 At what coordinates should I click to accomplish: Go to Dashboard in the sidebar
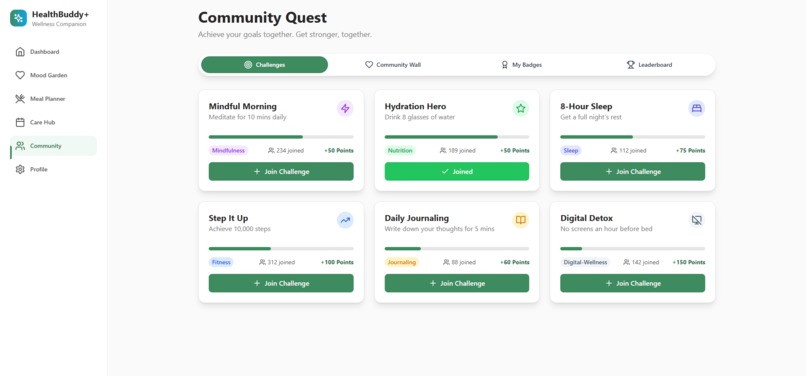pyautogui.click(x=53, y=51)
